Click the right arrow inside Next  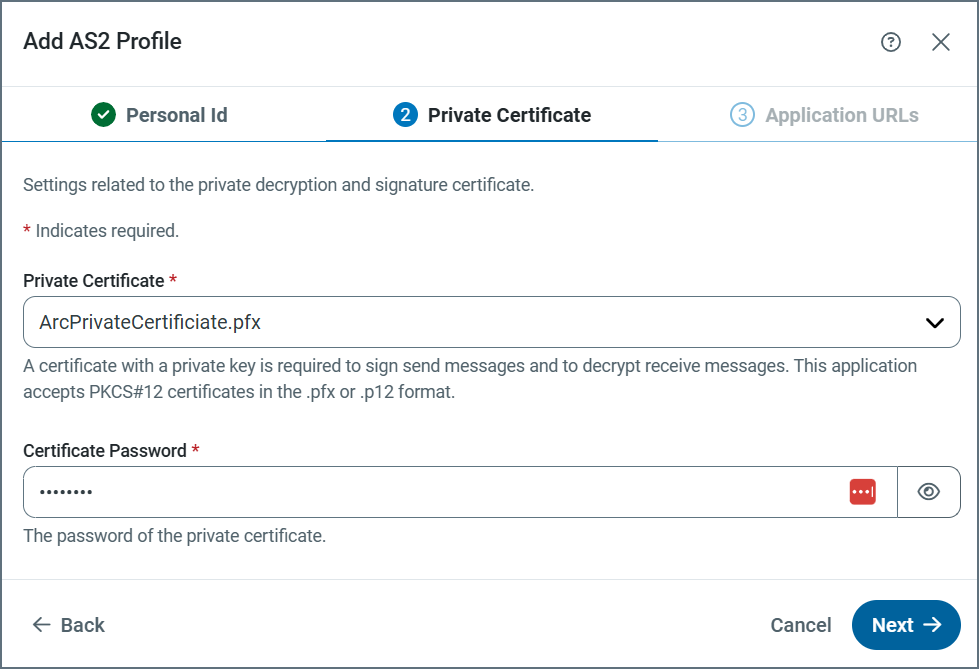(932, 625)
